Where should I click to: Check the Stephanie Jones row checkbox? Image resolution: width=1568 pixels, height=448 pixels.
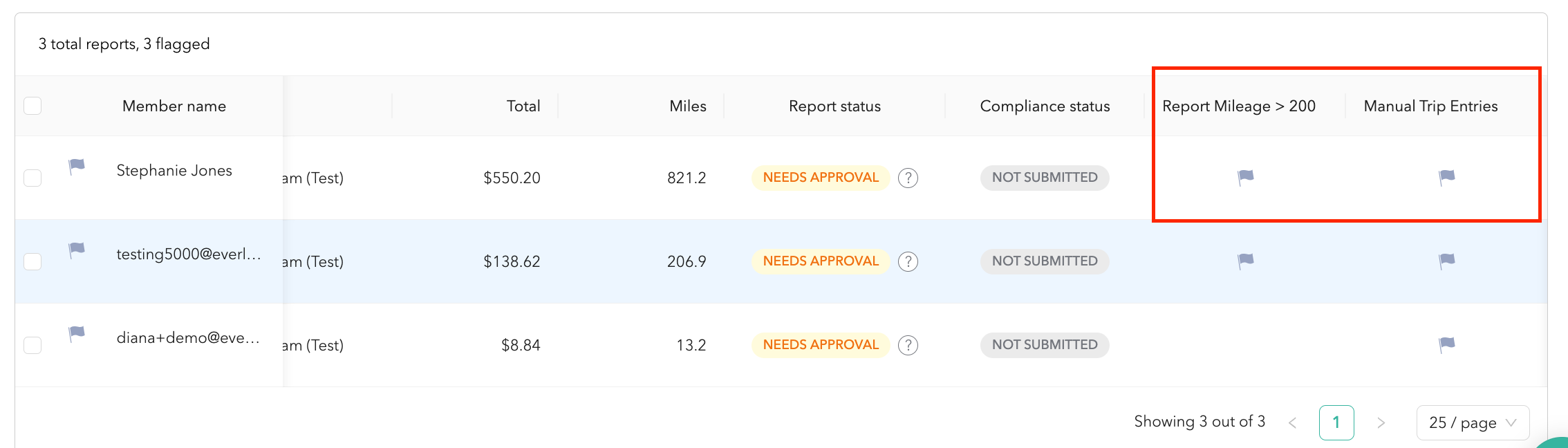pos(32,178)
